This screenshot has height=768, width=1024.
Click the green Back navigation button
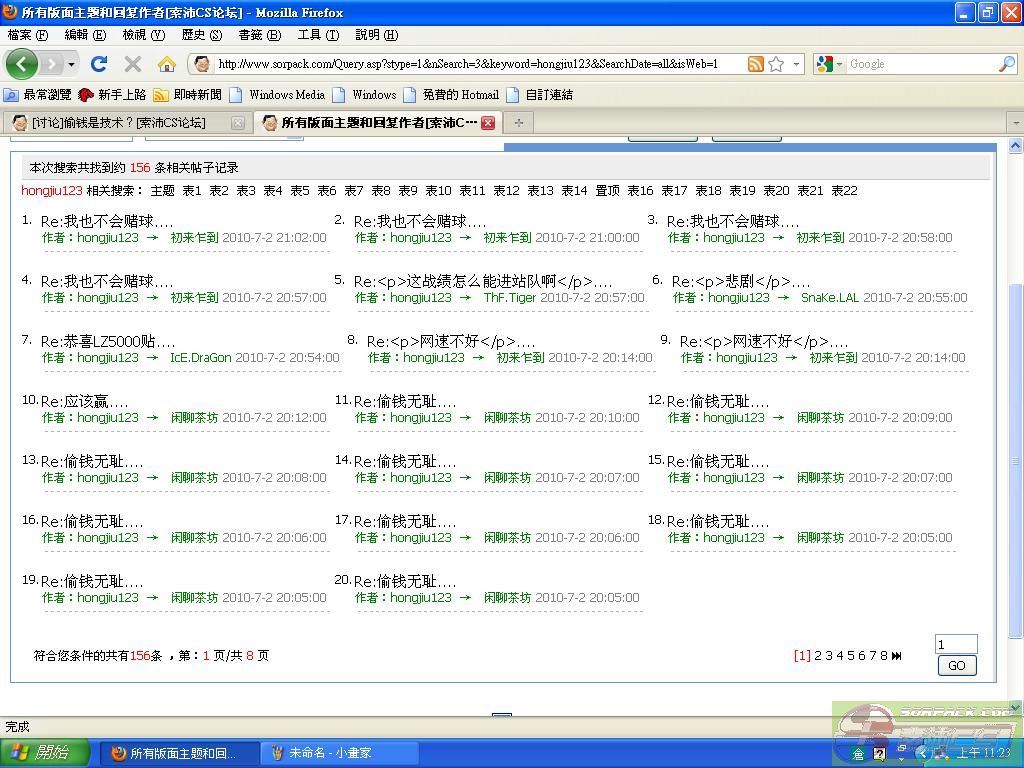pyautogui.click(x=22, y=64)
